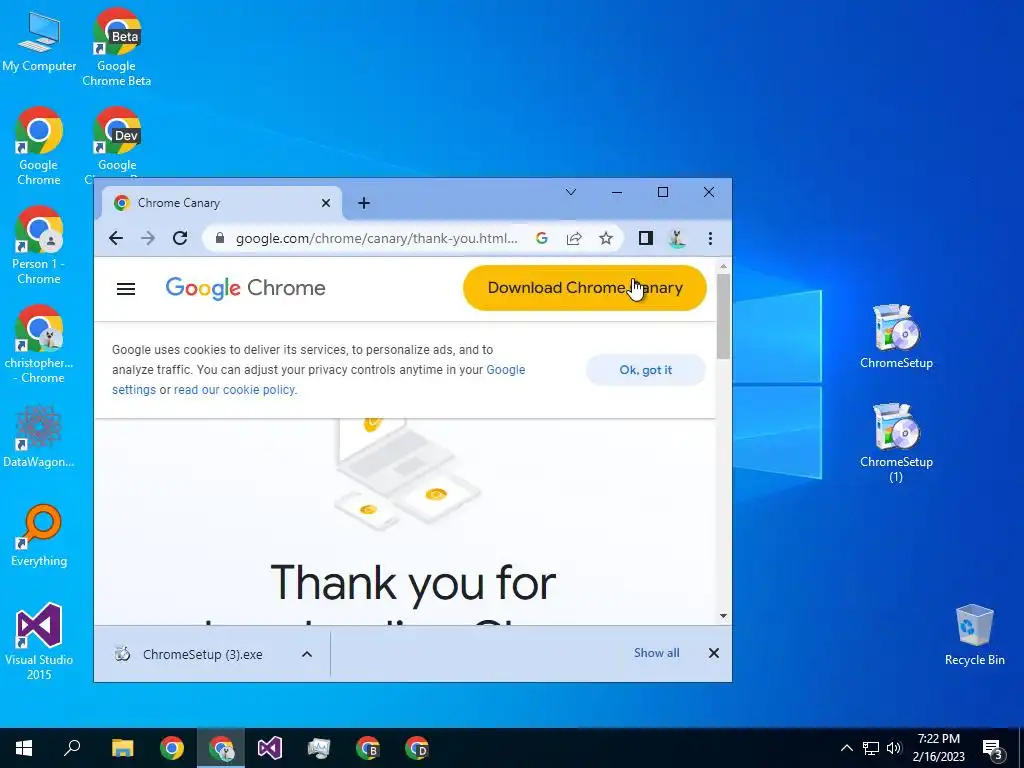This screenshot has height=768, width=1024.
Task: Close the downloads bar
Action: point(714,653)
